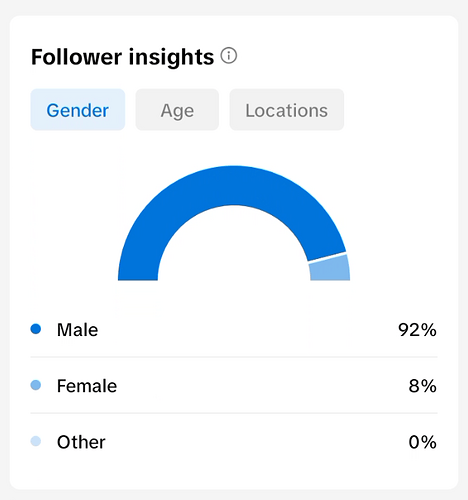Select the Other legend label
The width and height of the screenshot is (468, 500).
coord(81,442)
